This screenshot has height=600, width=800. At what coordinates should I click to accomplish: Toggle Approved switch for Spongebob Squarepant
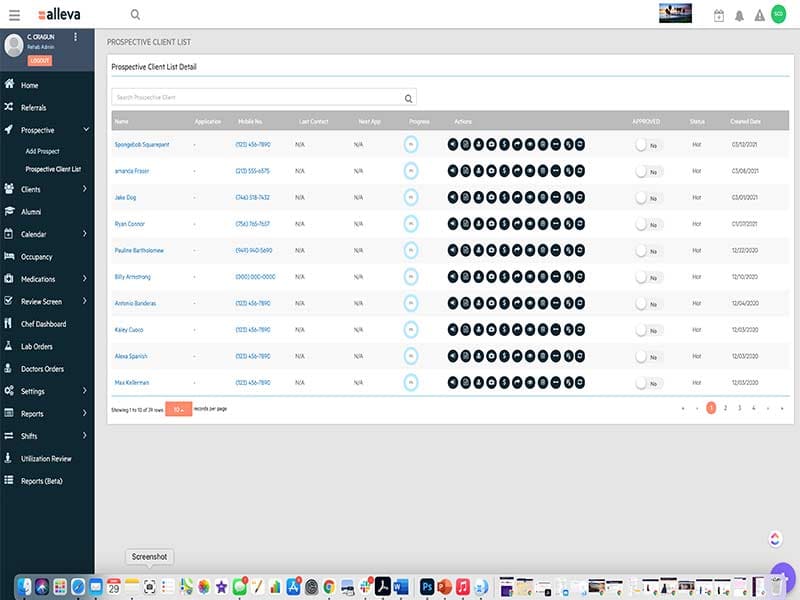click(x=647, y=145)
